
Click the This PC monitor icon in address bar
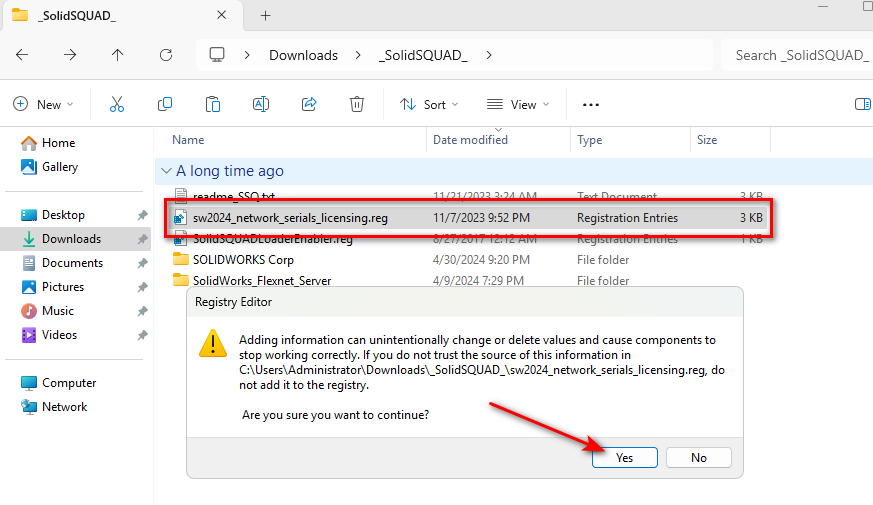217,55
